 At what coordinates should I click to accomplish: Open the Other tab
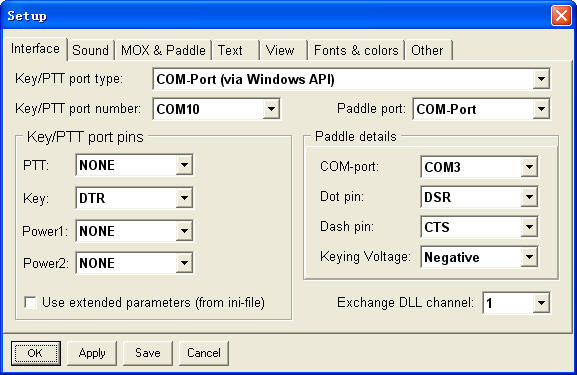point(427,50)
